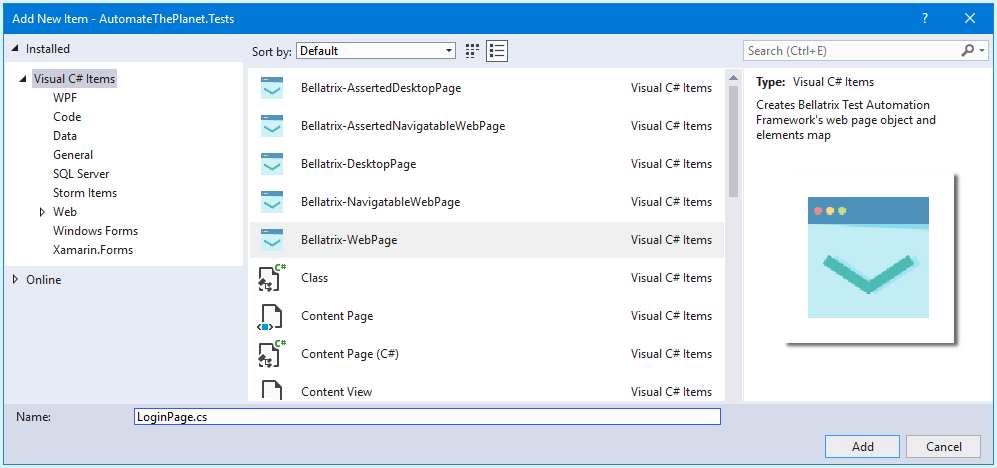Viewport: 997px width, 468px height.
Task: Select the Bellatrix-AssertedDesktopPage item name
Action: 381,88
